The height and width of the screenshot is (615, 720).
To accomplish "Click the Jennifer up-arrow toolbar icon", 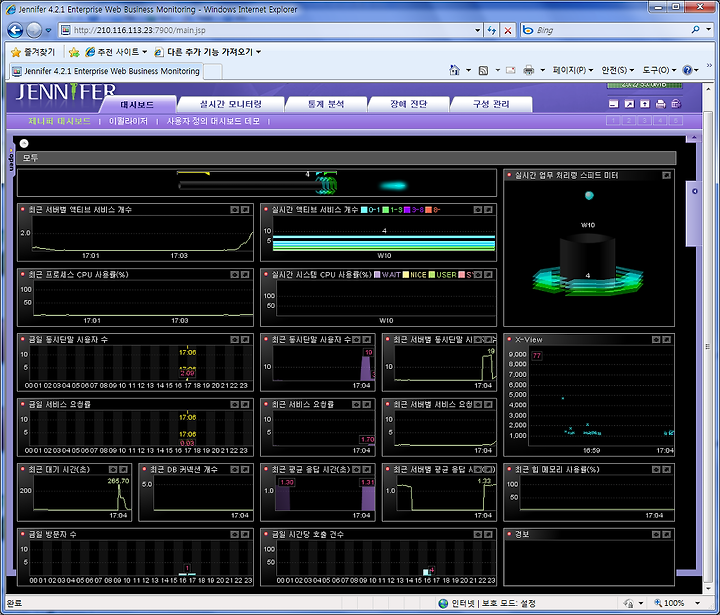I will 645,104.
